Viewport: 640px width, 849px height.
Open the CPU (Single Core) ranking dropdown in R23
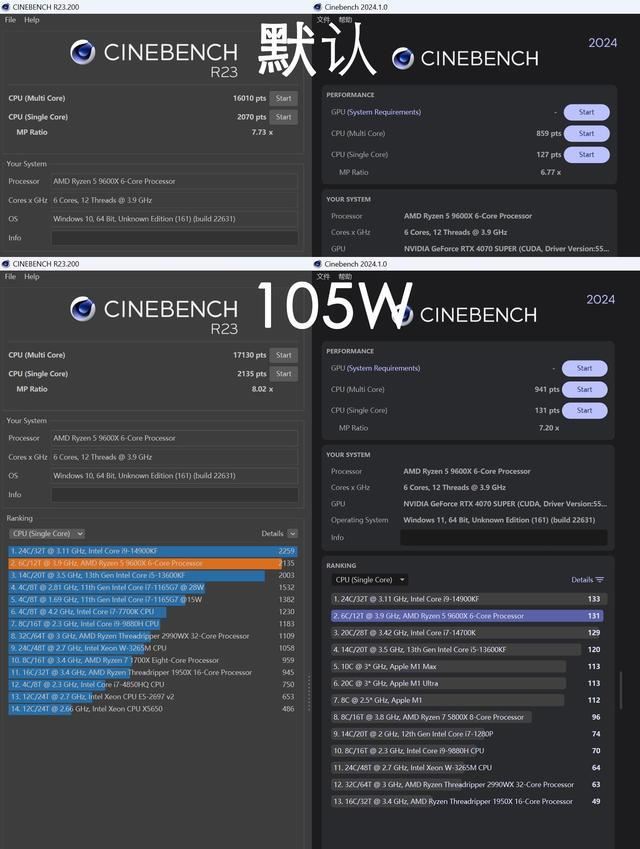(47, 533)
